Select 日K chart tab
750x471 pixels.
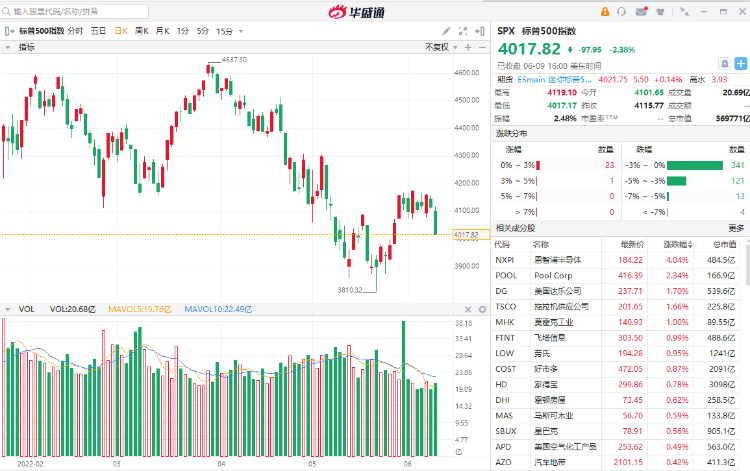point(121,31)
